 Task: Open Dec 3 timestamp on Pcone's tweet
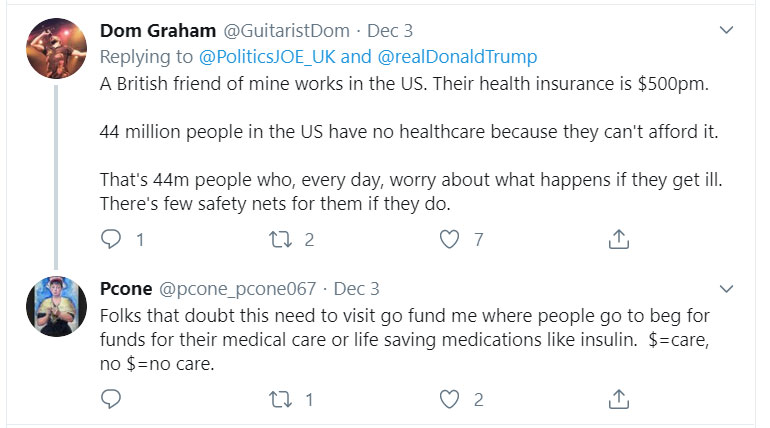(357, 289)
